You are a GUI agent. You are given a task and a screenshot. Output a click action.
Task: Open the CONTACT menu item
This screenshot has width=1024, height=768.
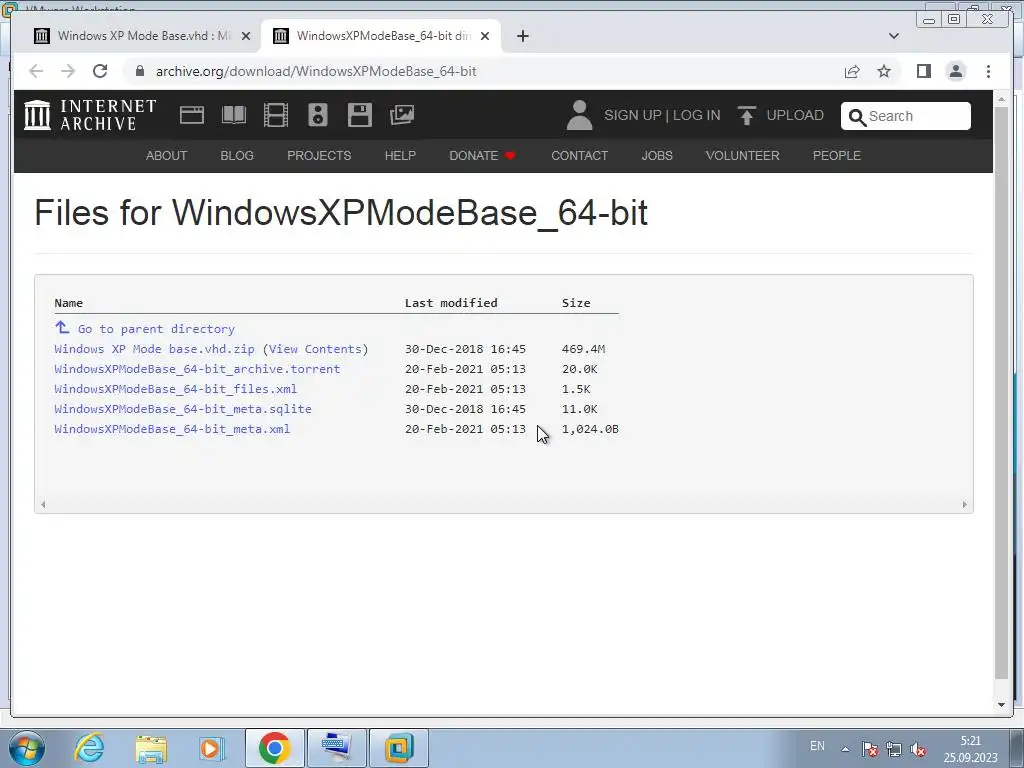[579, 155]
